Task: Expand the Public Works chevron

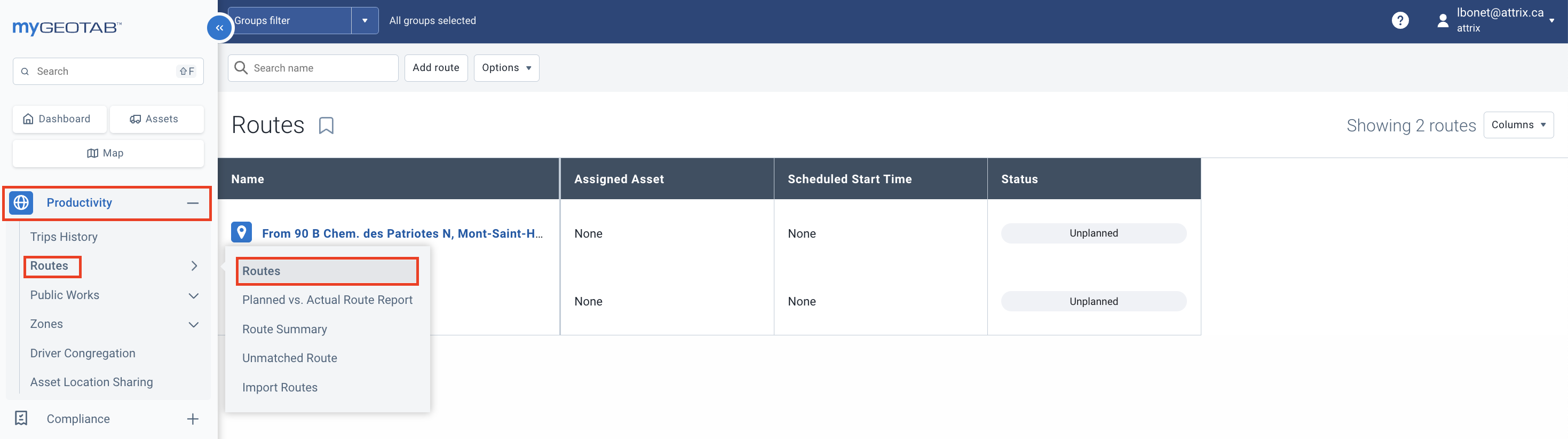Action: click(x=194, y=296)
